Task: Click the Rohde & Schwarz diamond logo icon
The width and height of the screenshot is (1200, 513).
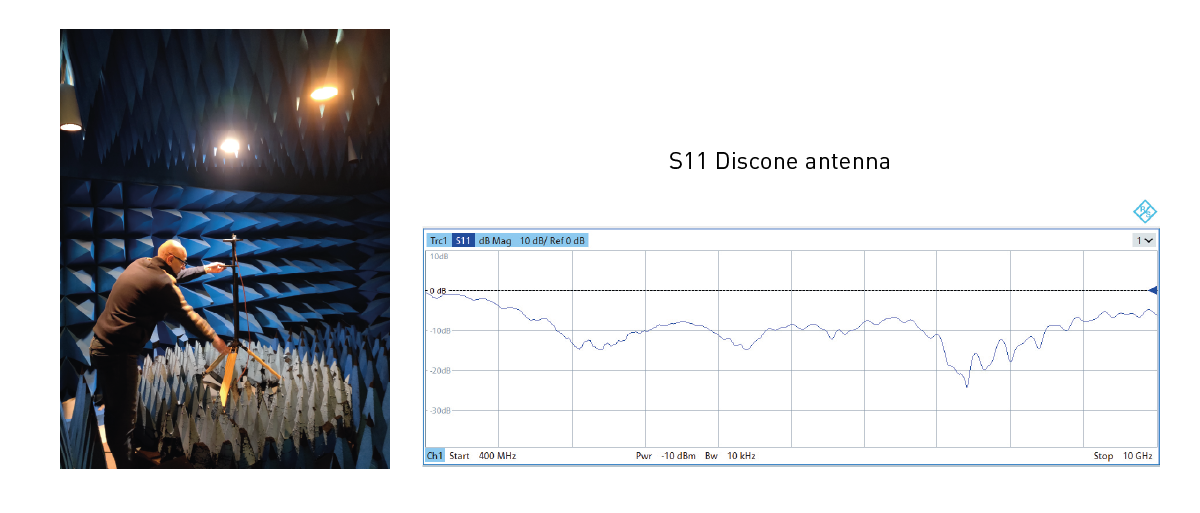Action: 1144,211
